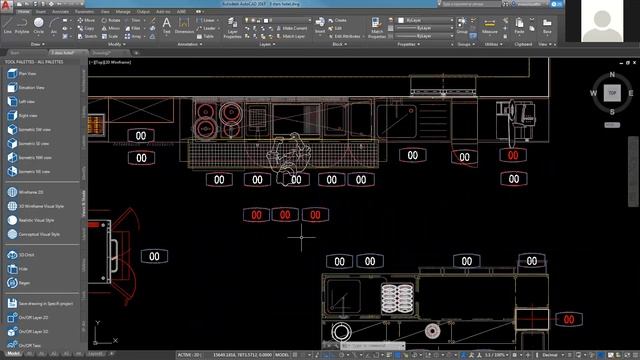This screenshot has height=360, width=640.
Task: Click the Hide tool in palette
Action: click(18, 269)
